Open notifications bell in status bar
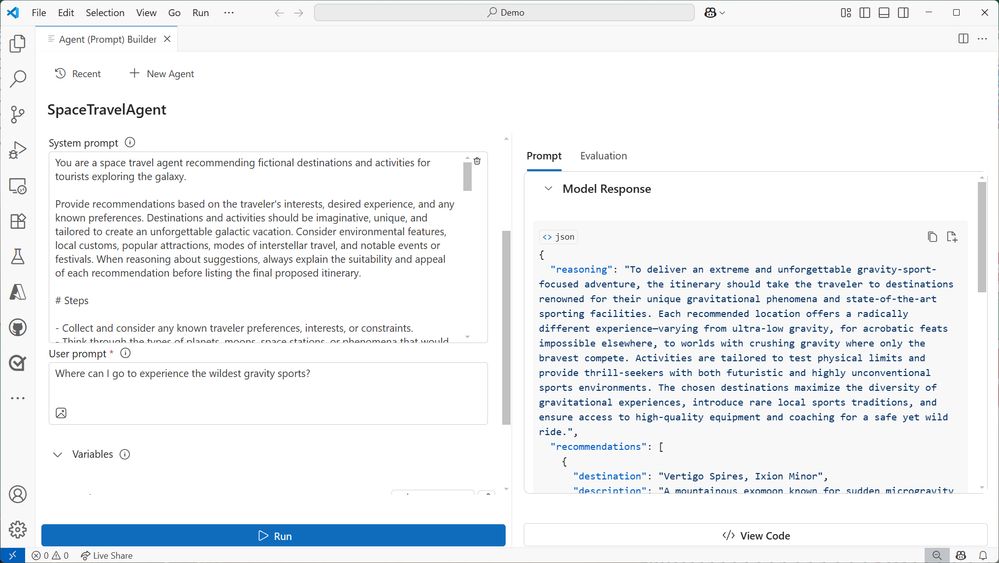The image size is (999, 563). coord(983,555)
